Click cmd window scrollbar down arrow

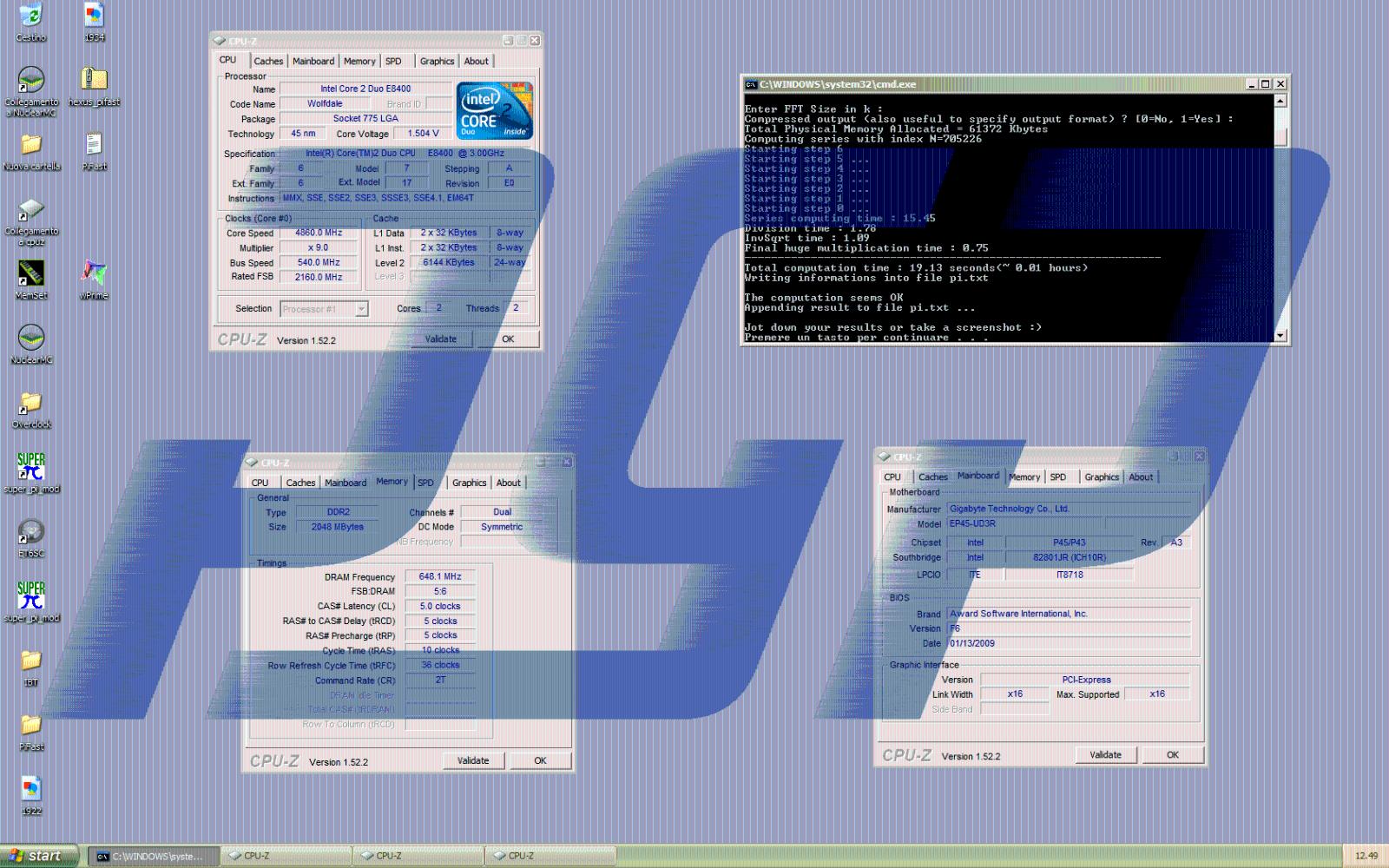pyautogui.click(x=1280, y=336)
